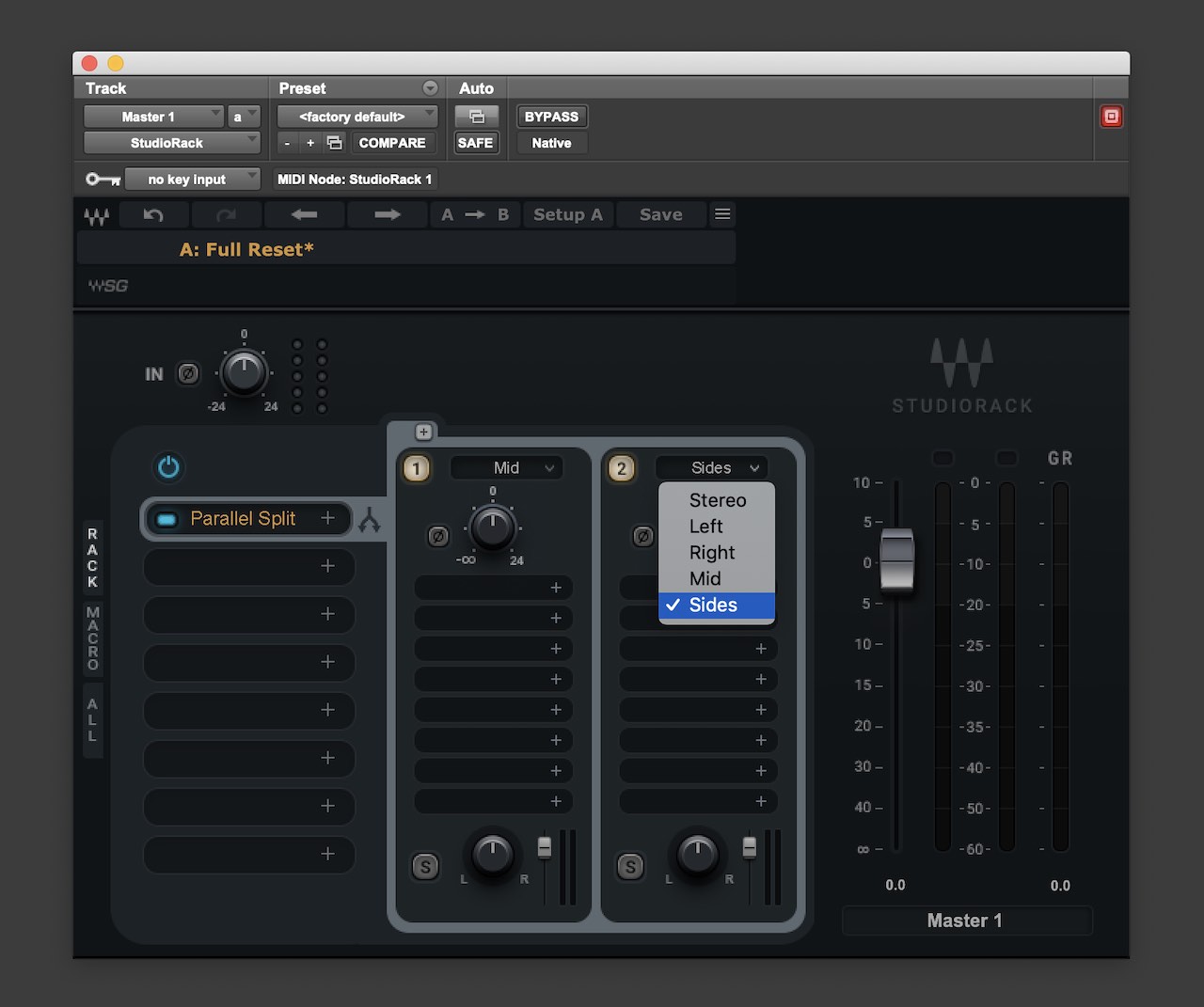Open the factory default preset dropdown
The height and width of the screenshot is (1007, 1204).
(357, 117)
